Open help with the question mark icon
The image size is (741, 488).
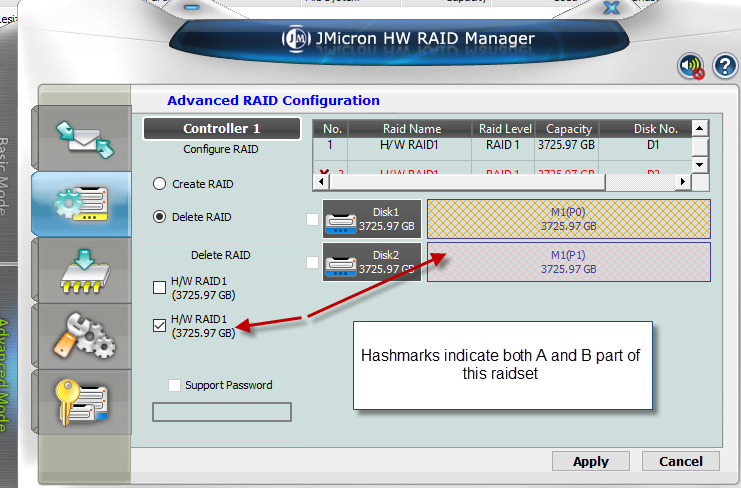point(725,66)
